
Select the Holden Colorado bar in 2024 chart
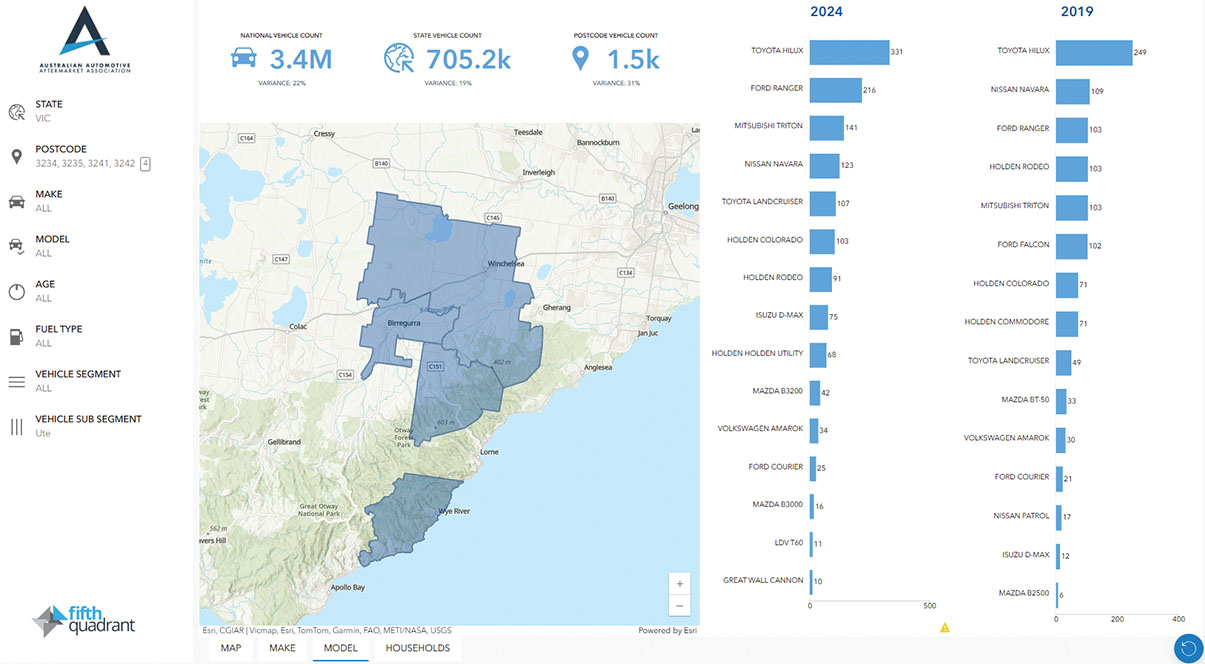tap(822, 241)
